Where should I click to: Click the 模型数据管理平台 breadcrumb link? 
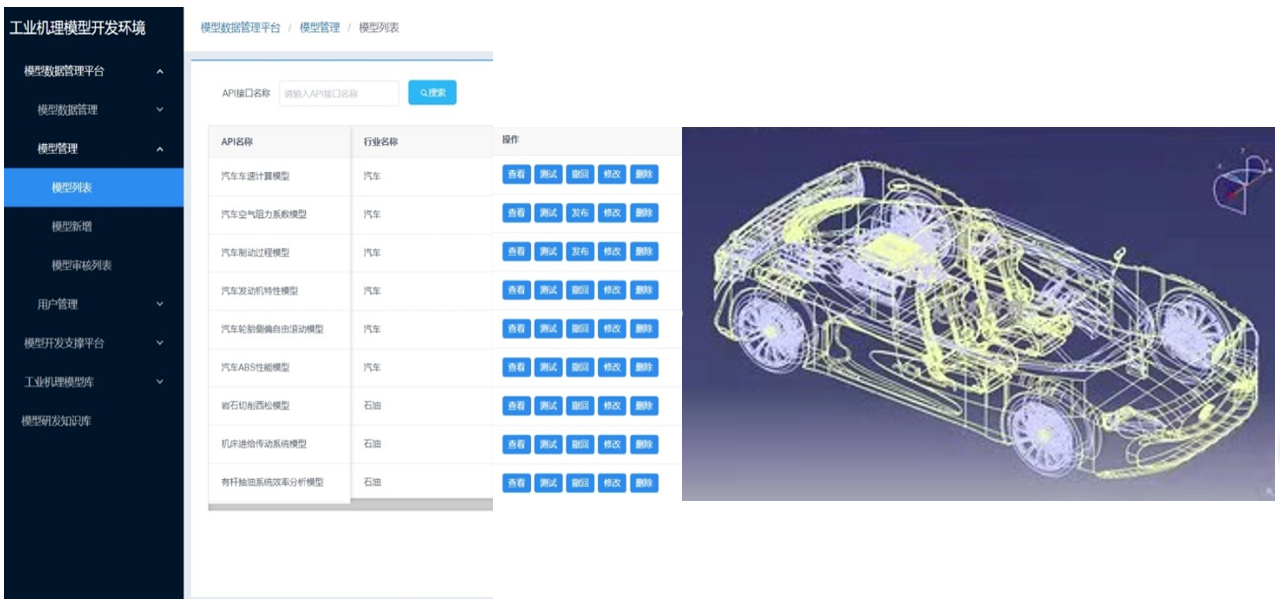click(240, 28)
